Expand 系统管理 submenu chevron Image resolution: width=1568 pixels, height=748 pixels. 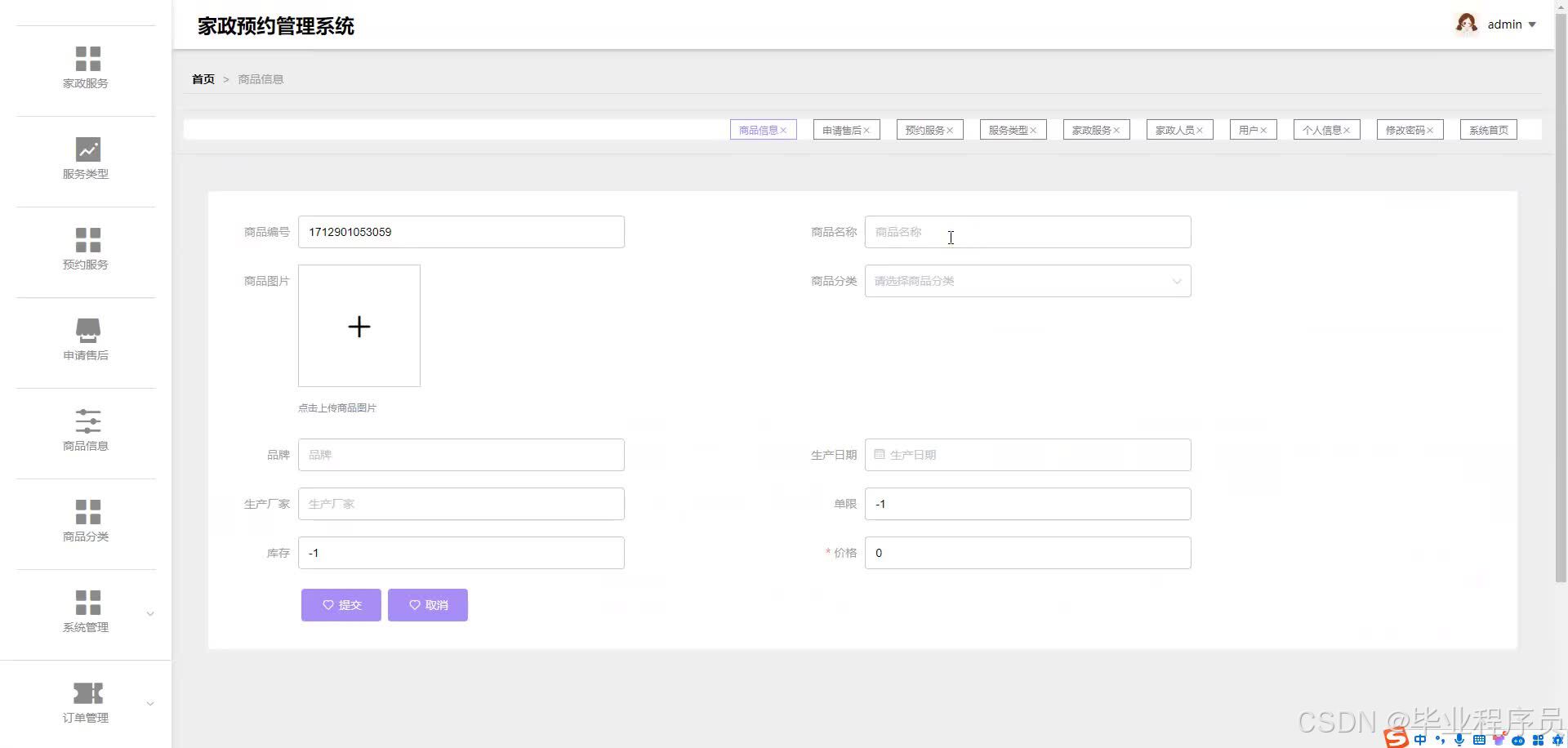point(150,614)
